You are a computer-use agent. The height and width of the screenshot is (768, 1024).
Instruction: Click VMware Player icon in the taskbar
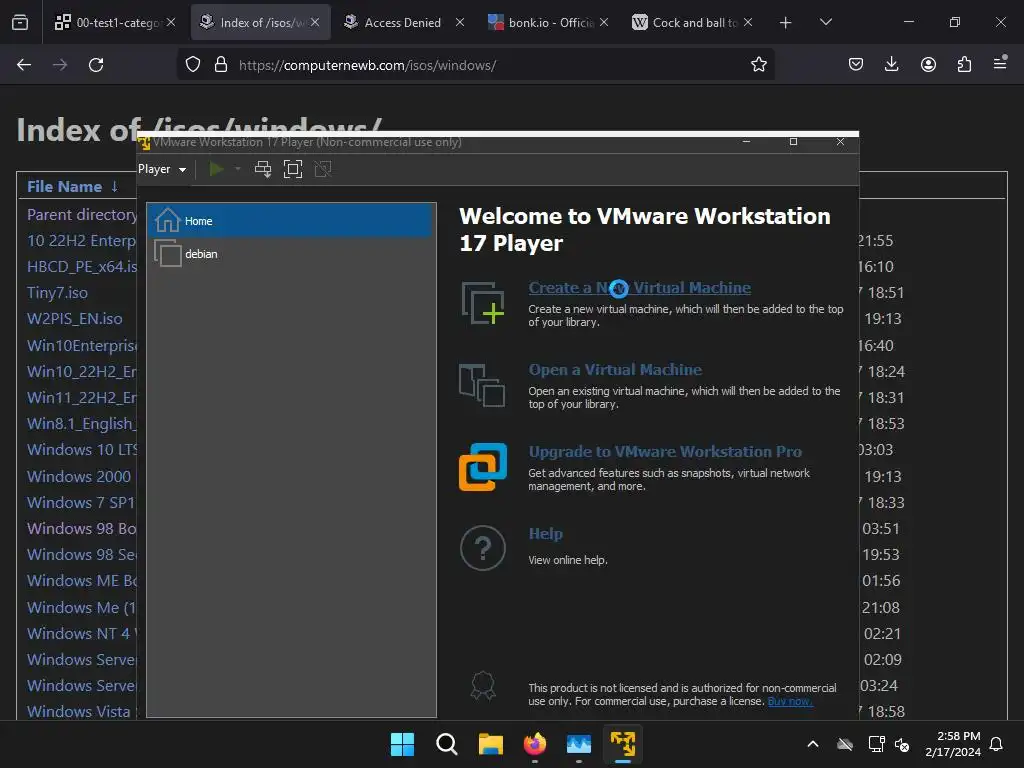pyautogui.click(x=622, y=744)
